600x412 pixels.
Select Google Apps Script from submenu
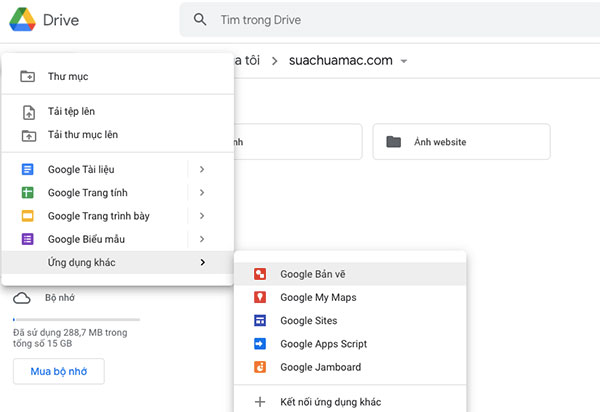350,344
